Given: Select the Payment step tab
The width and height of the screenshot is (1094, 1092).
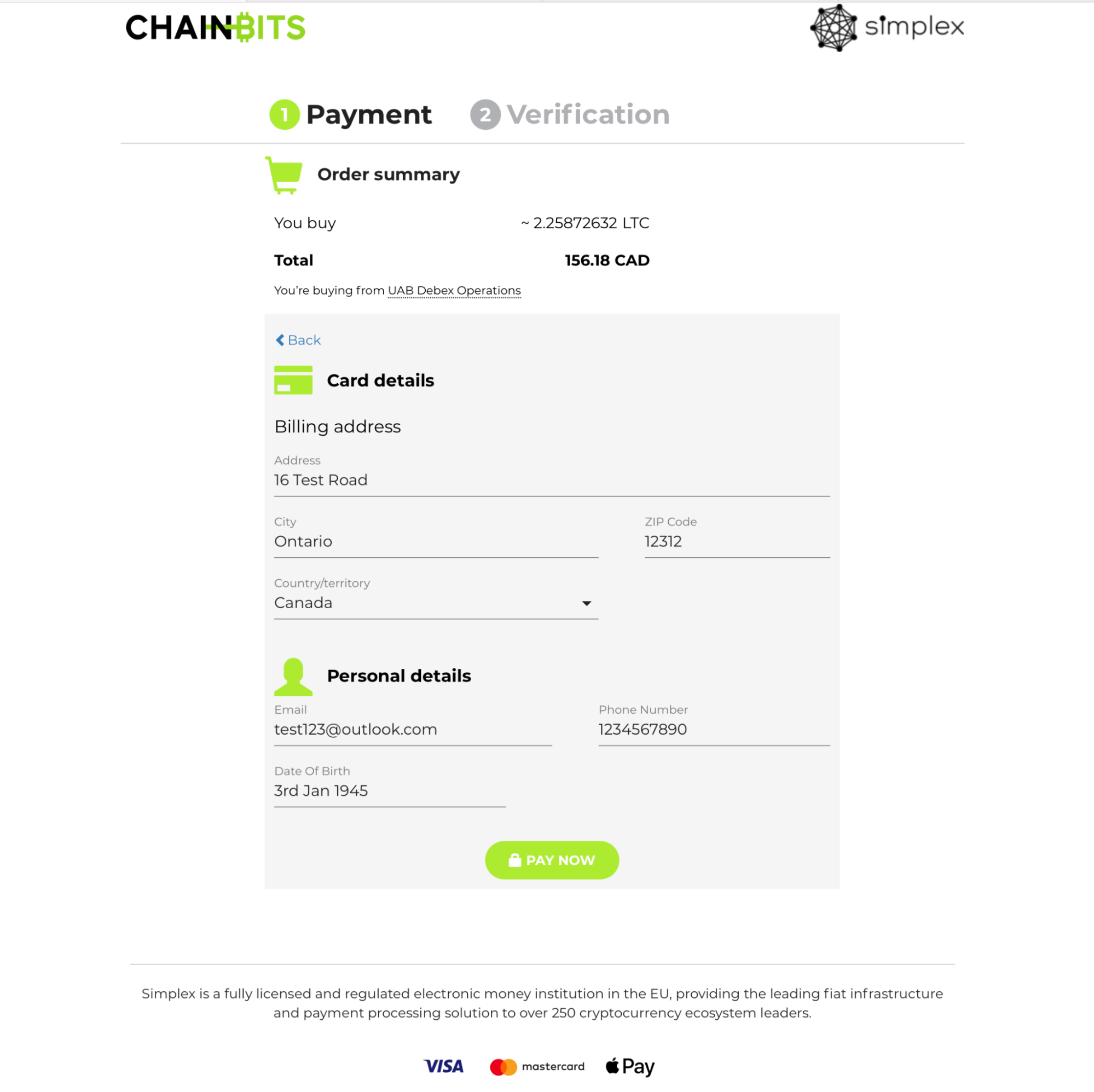Looking at the screenshot, I should [350, 114].
